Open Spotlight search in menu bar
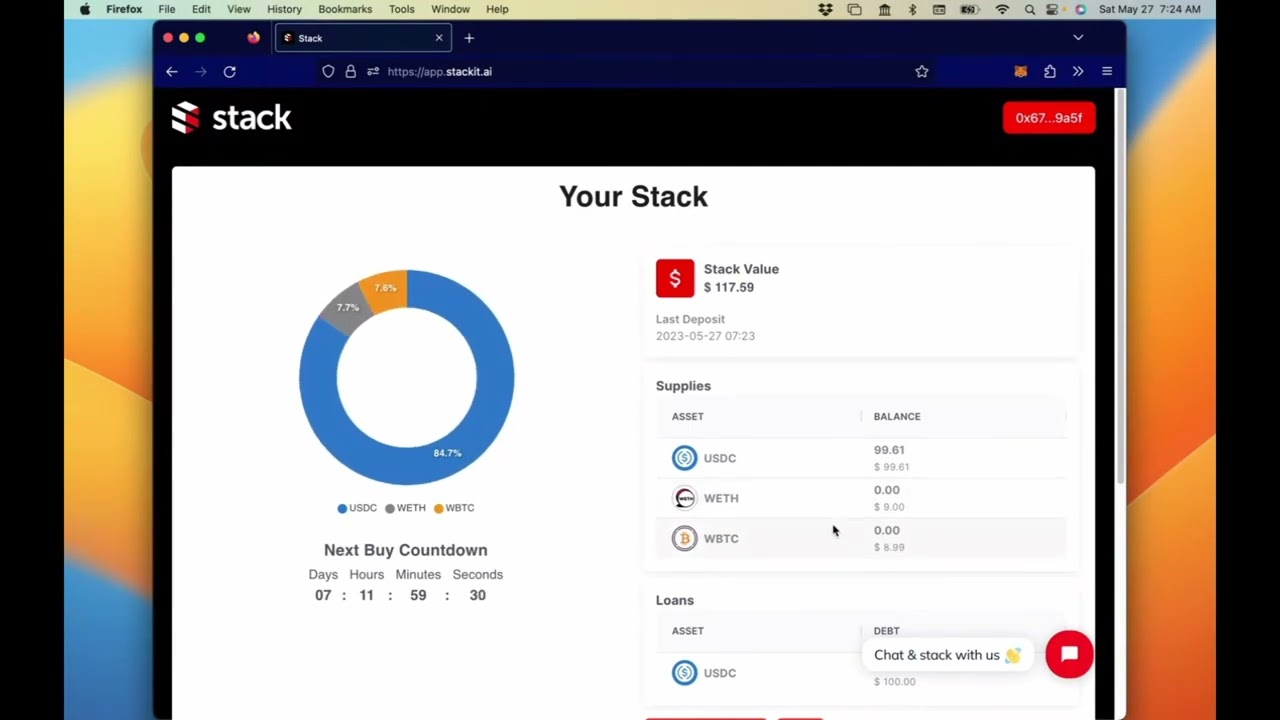The image size is (1280, 720). coord(1029,9)
